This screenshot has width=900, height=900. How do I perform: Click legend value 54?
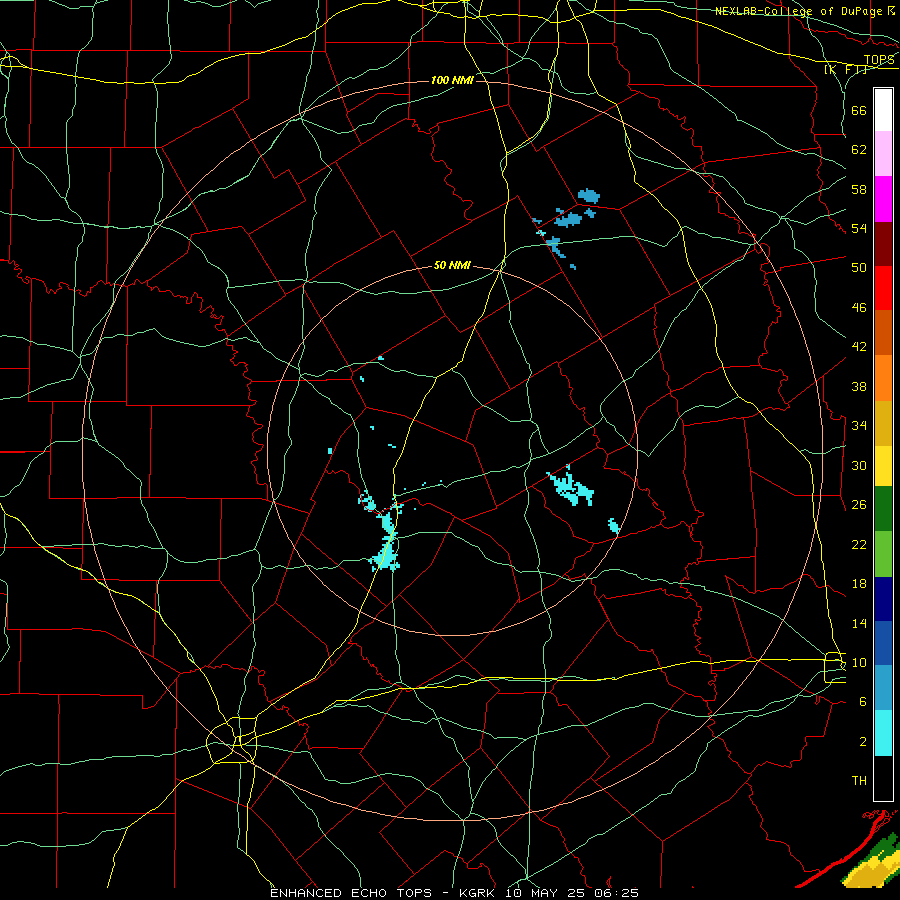[859, 228]
